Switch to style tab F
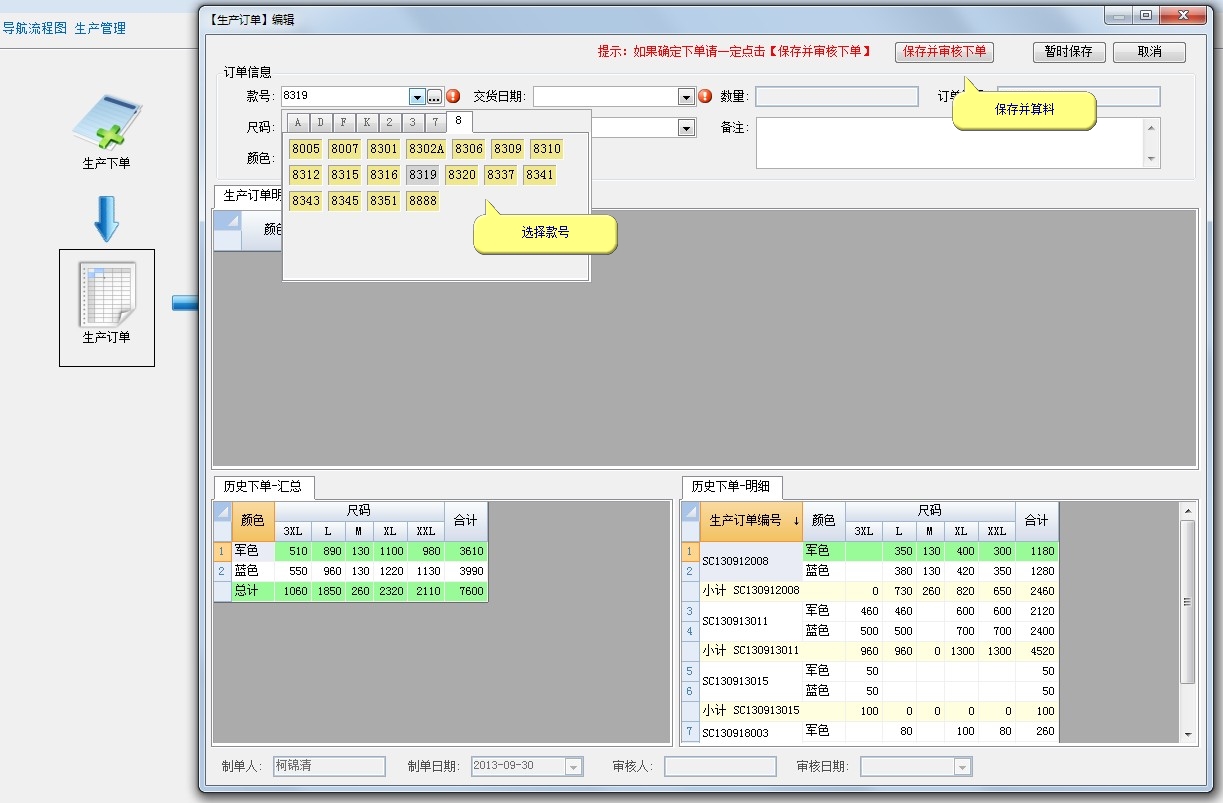This screenshot has height=803, width=1223. click(343, 122)
